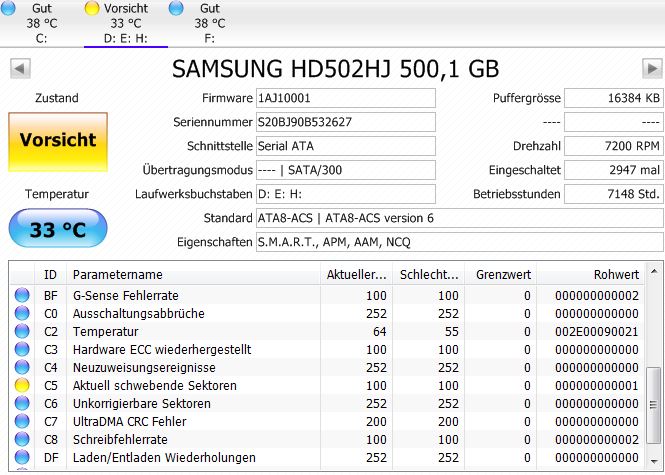Go to previous disk with left arrow

[20, 69]
